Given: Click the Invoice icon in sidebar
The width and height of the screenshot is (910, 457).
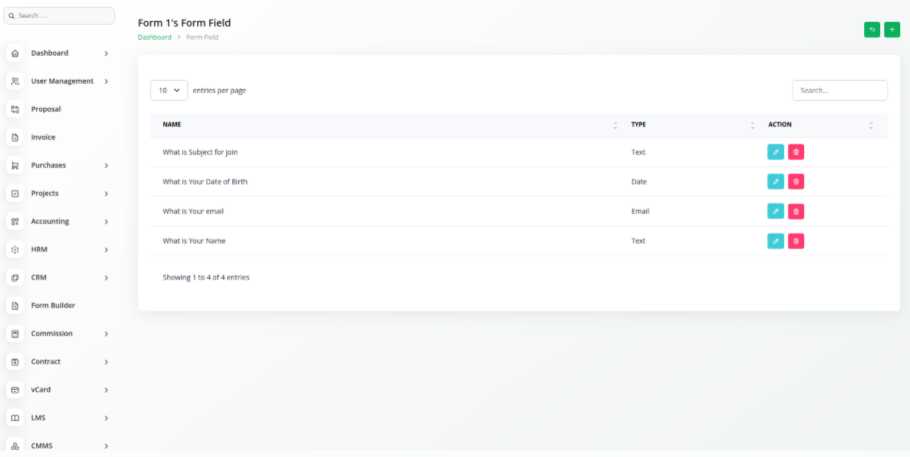Looking at the screenshot, I should (x=15, y=137).
